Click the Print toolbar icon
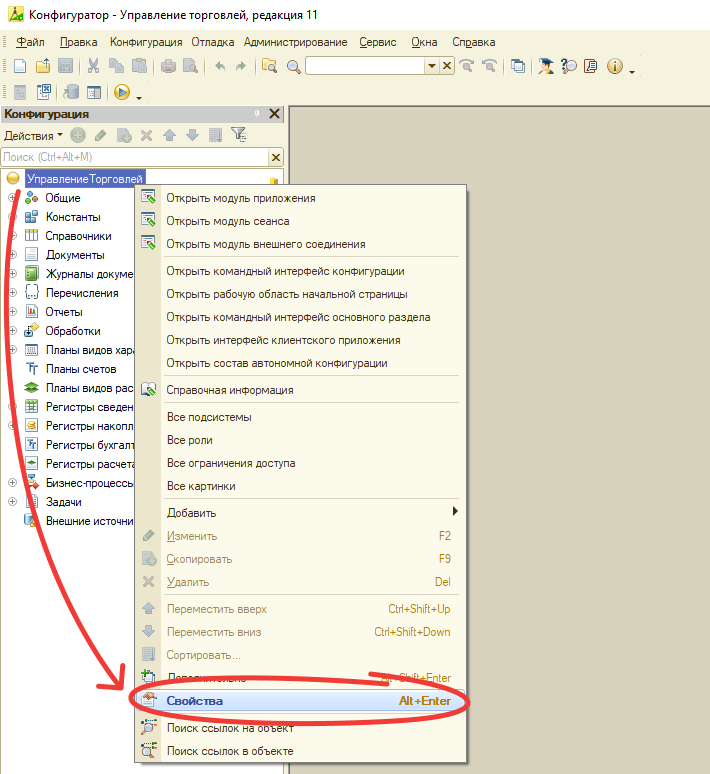 coord(168,66)
